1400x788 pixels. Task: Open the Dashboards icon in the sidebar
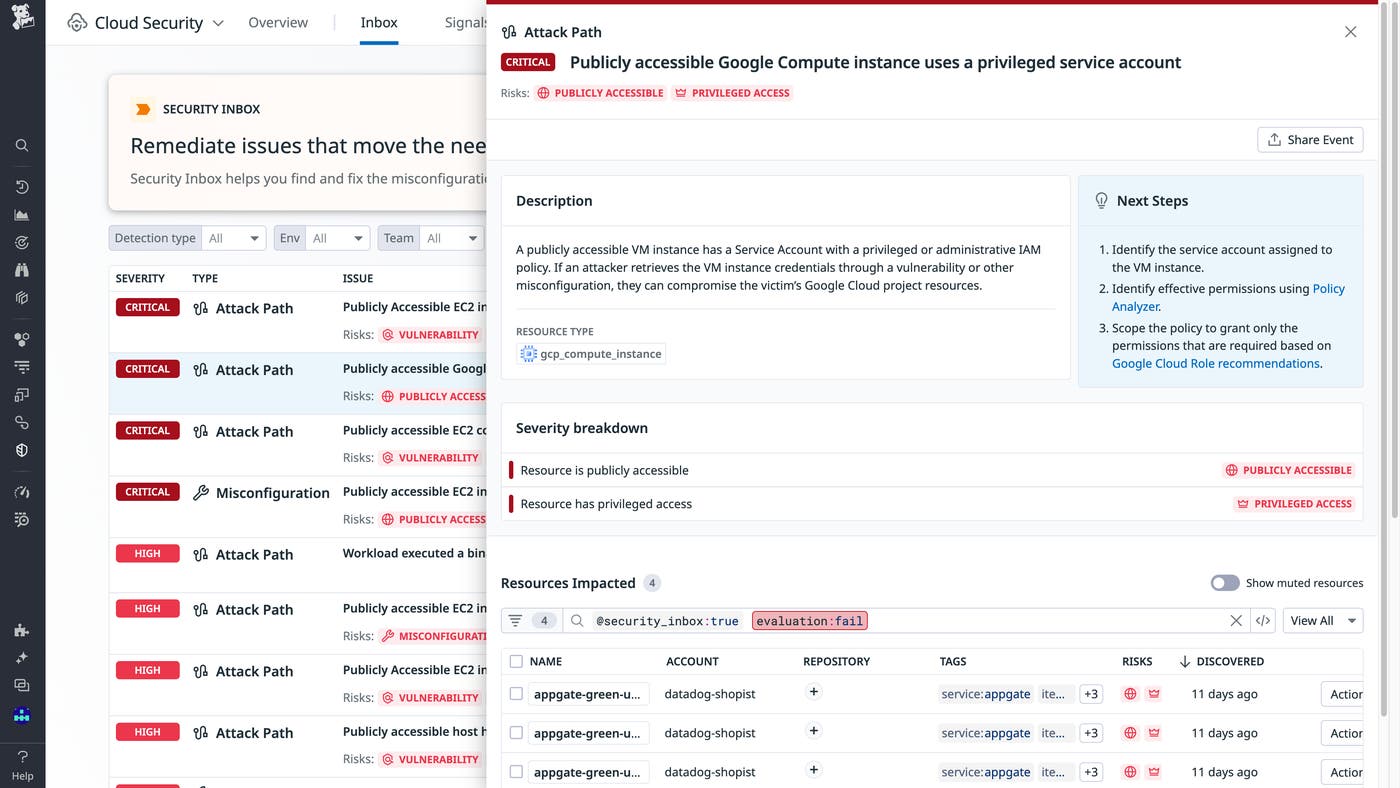[21, 213]
